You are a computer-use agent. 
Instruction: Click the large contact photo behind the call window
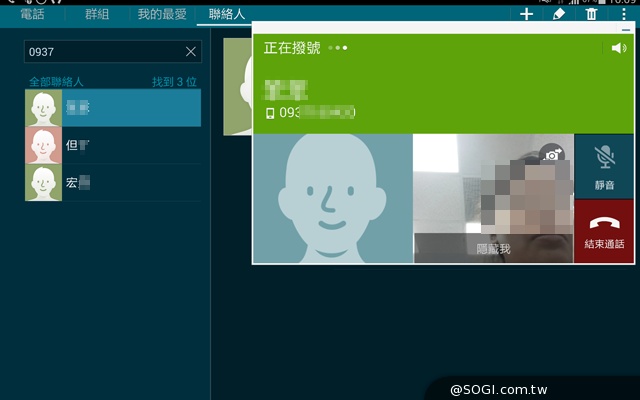tap(238, 87)
